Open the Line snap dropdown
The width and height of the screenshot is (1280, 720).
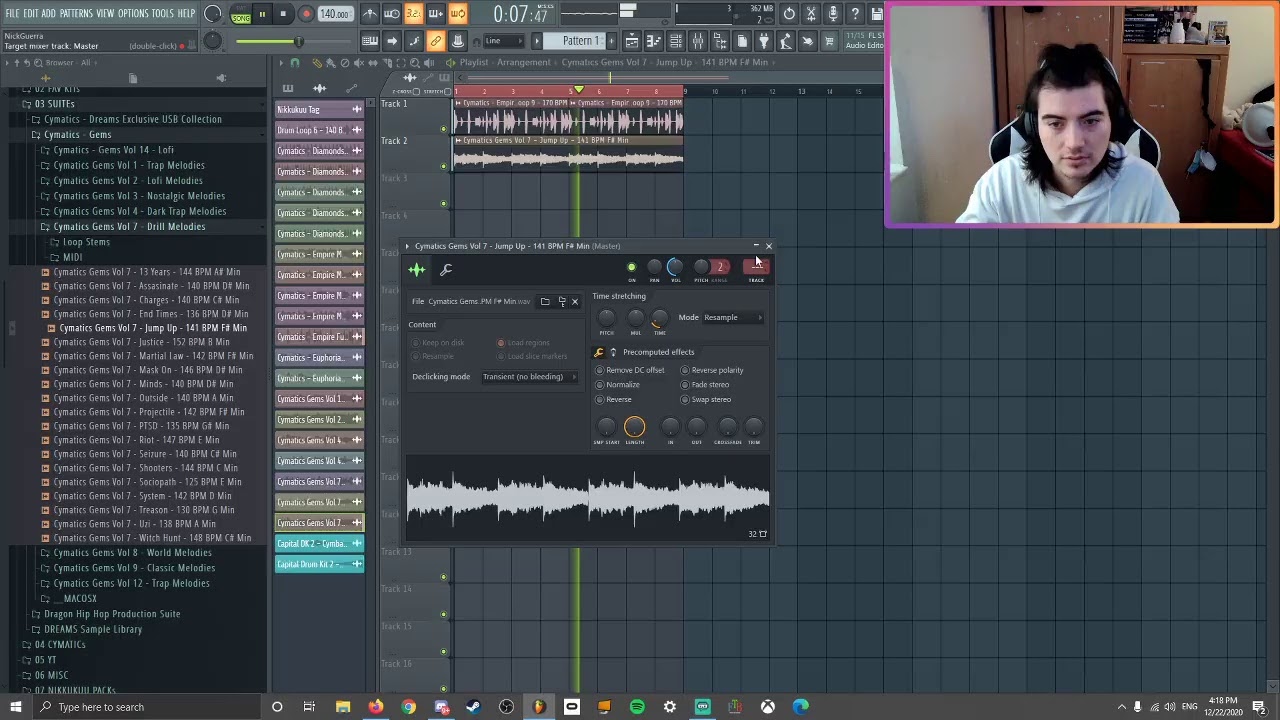(x=503, y=41)
